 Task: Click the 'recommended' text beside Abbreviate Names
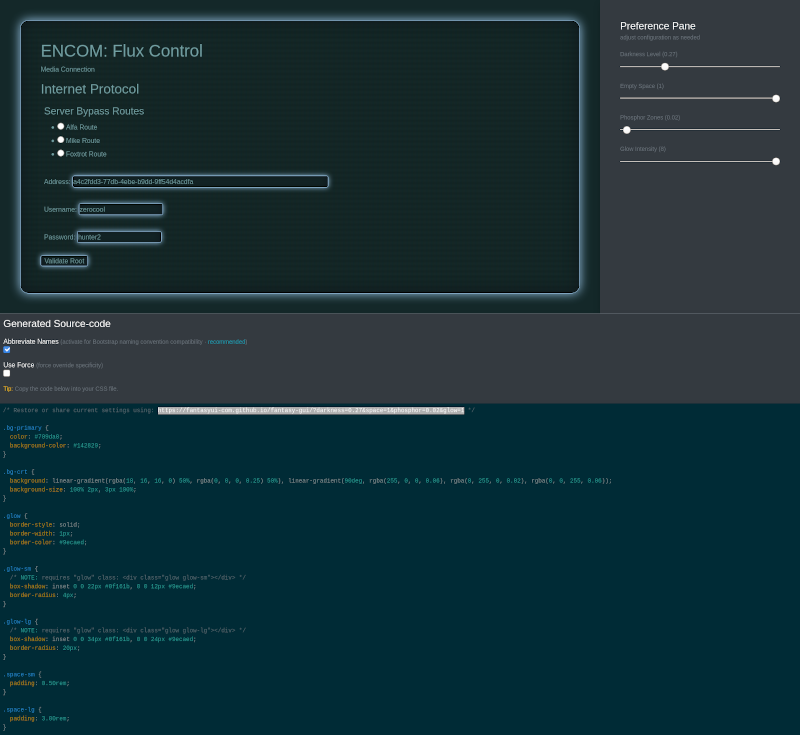click(227, 342)
